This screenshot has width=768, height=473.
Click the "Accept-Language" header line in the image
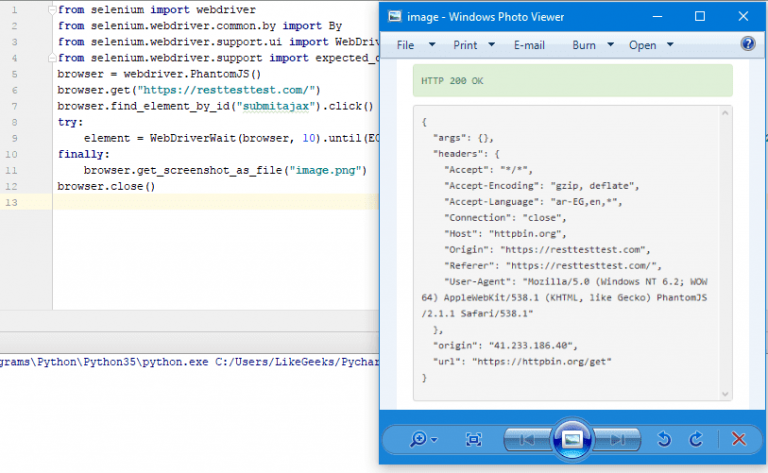tap(533, 202)
